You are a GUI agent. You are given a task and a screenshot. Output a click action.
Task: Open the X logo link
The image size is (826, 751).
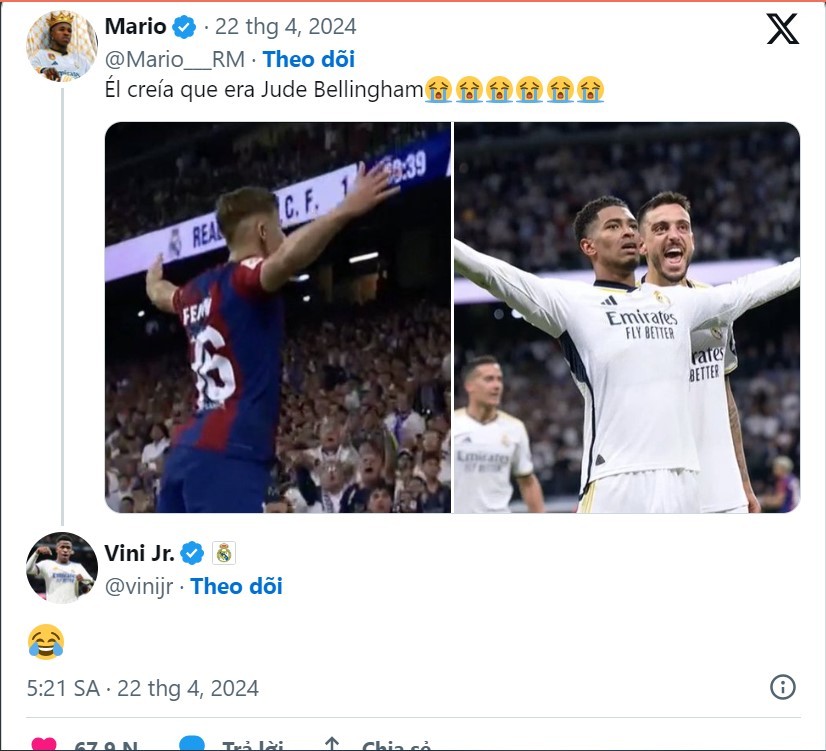coord(782,29)
